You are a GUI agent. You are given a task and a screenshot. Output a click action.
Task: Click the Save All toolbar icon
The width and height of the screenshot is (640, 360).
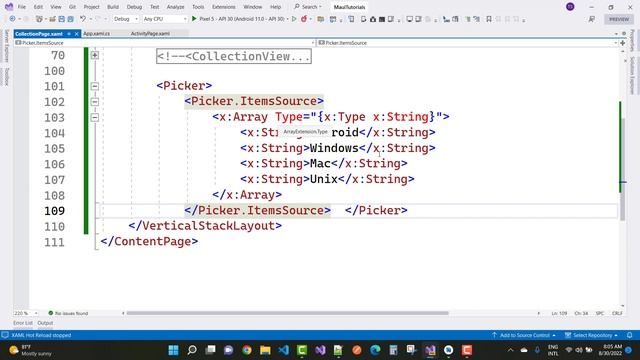(x=70, y=19)
